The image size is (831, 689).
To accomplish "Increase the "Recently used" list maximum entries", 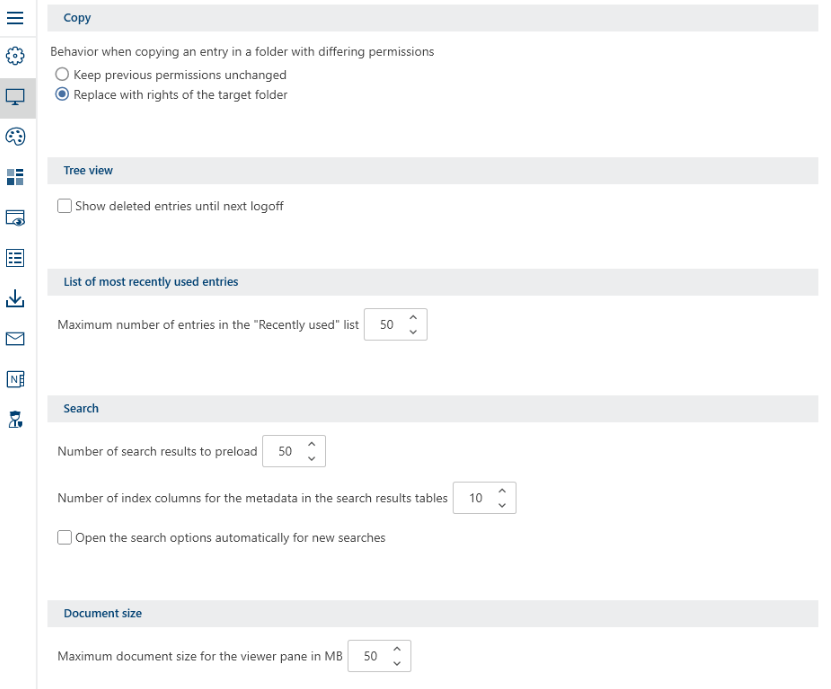I will click(x=413, y=318).
